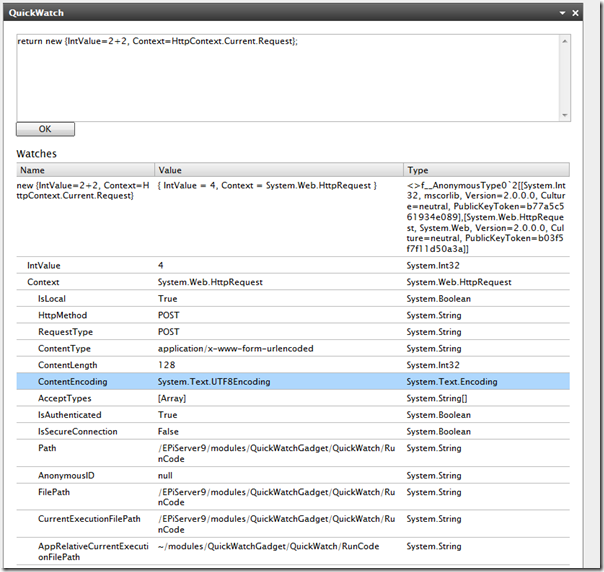Select the HttpMethod property row
Viewport: 604px width, 572px height.
coord(62,315)
